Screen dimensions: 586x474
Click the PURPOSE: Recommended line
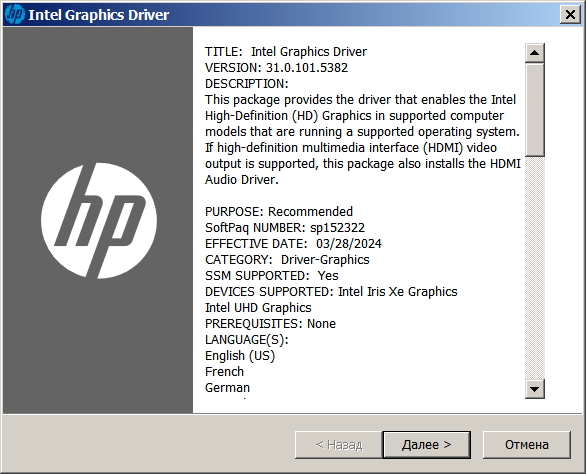[278, 212]
